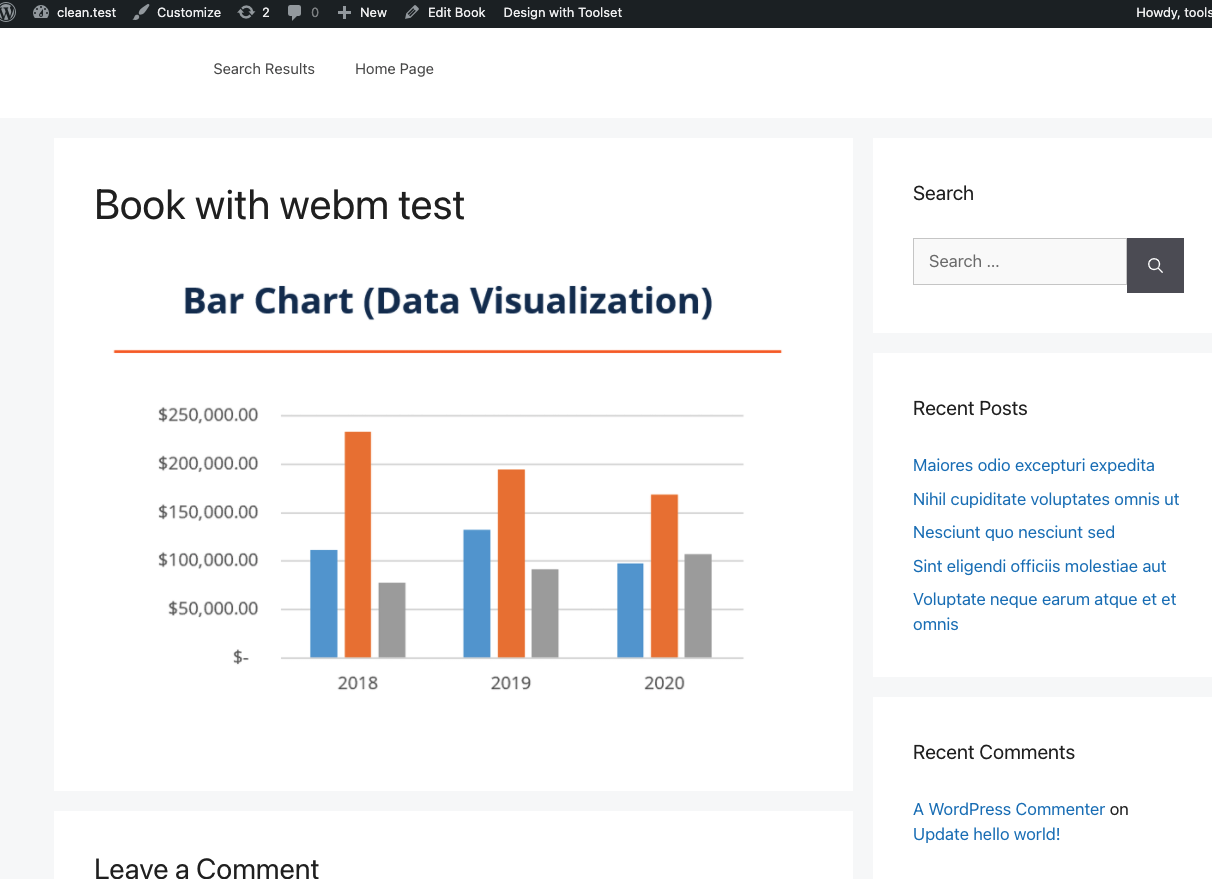
Task: Open the New content menu
Action: point(362,13)
